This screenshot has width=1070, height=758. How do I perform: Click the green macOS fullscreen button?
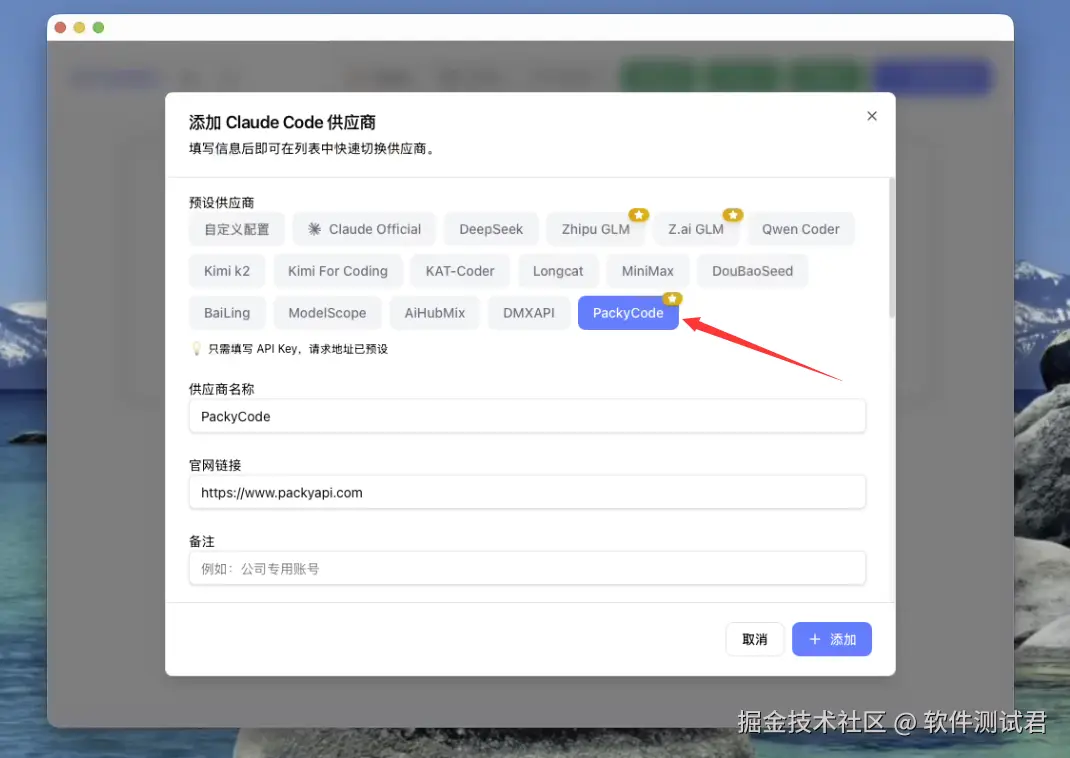(98, 27)
